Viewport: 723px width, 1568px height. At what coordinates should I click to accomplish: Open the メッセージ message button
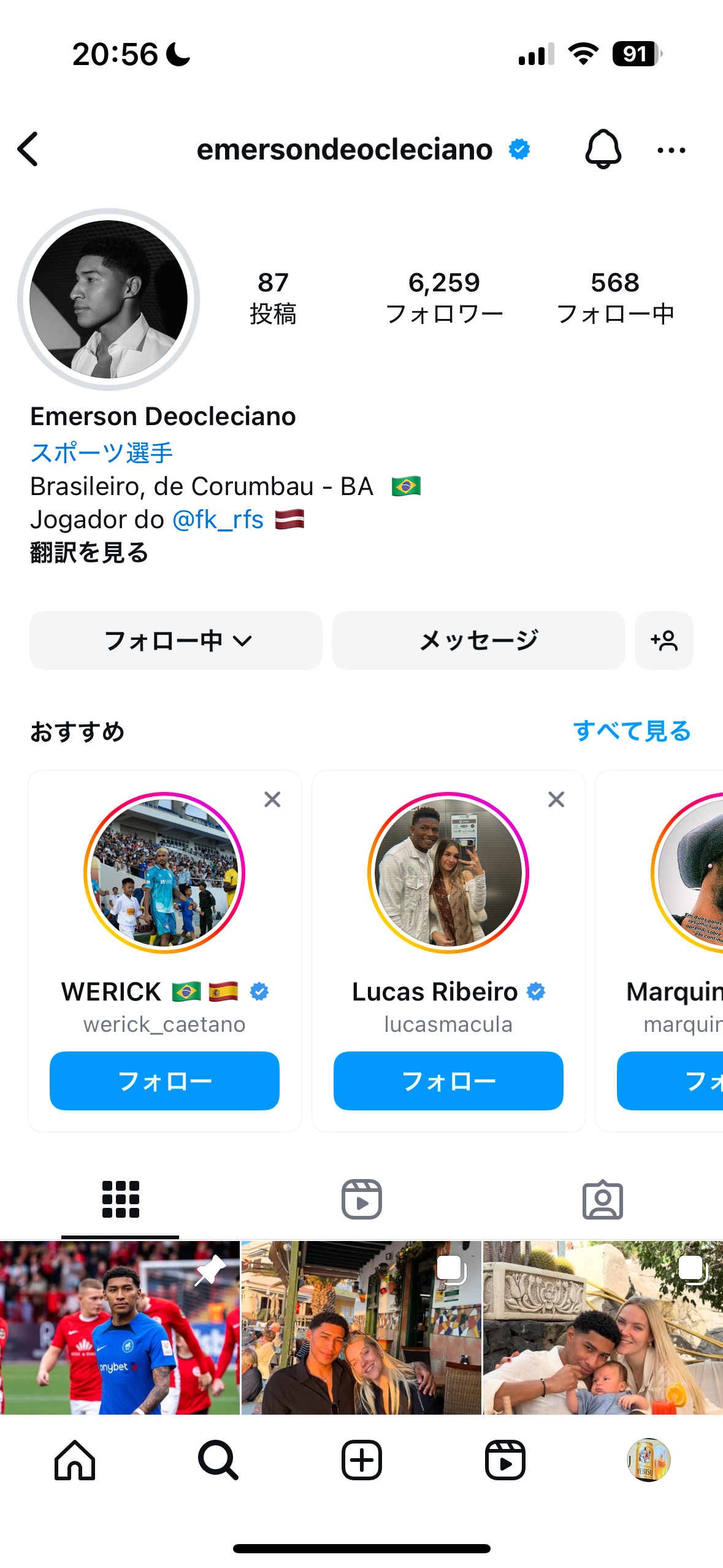tap(478, 640)
